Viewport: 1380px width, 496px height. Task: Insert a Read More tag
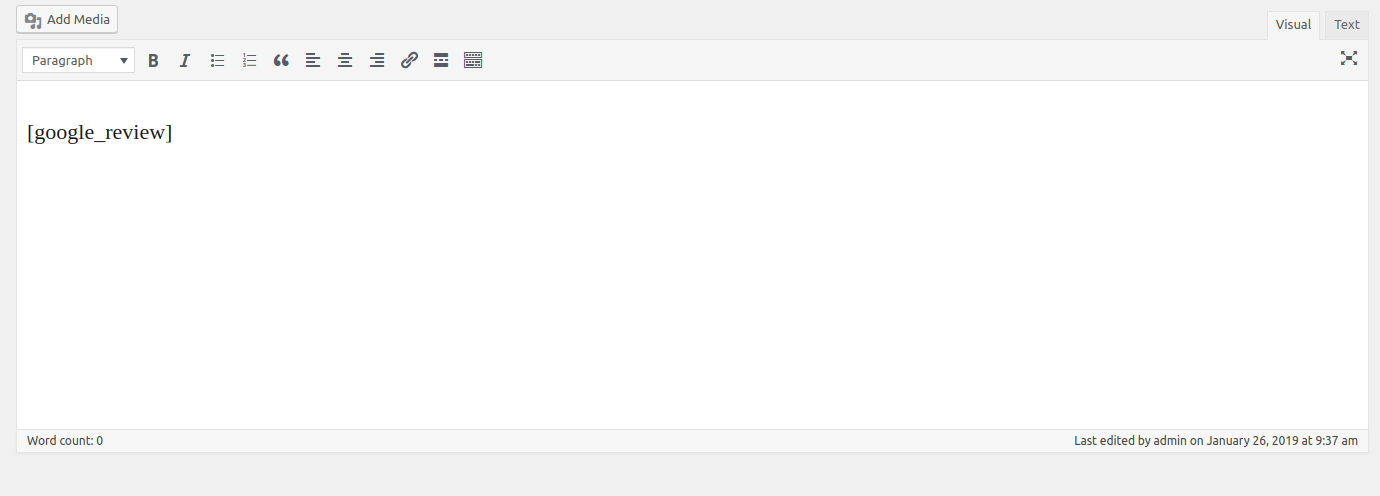pyautogui.click(x=441, y=61)
